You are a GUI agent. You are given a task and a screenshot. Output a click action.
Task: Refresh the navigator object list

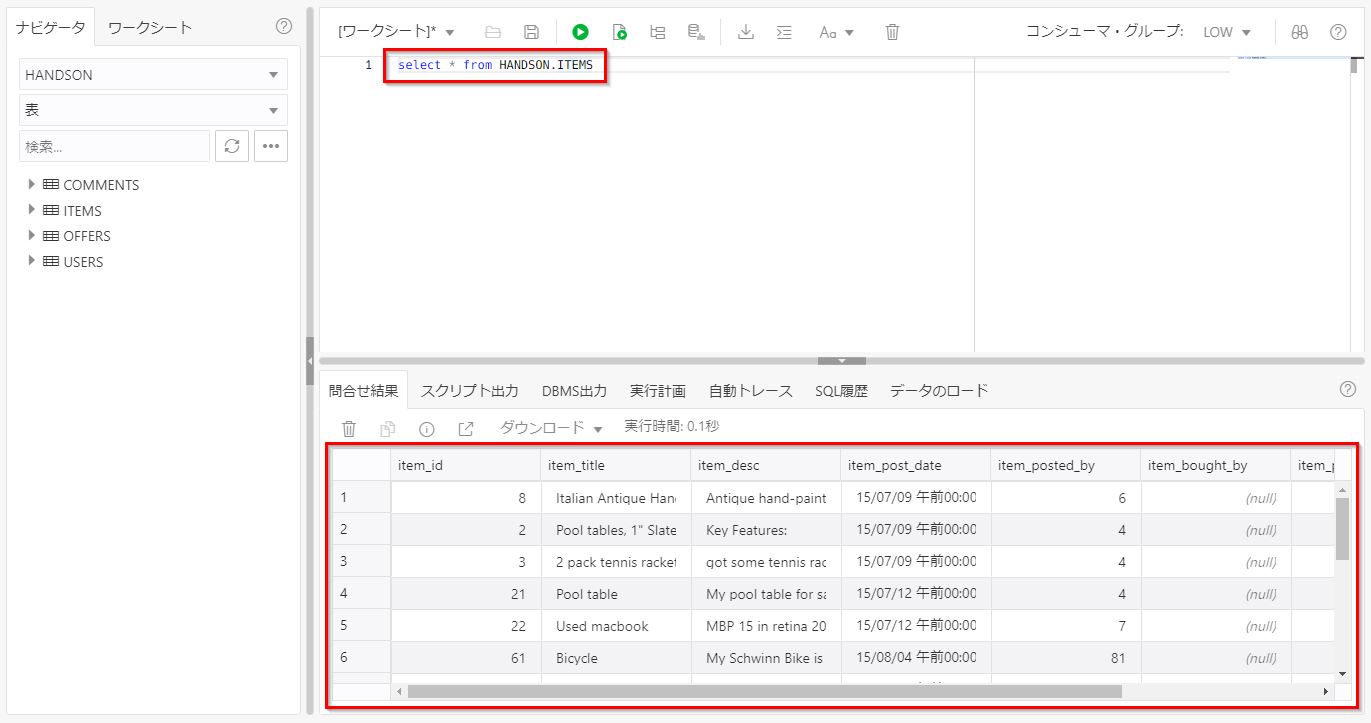point(232,146)
